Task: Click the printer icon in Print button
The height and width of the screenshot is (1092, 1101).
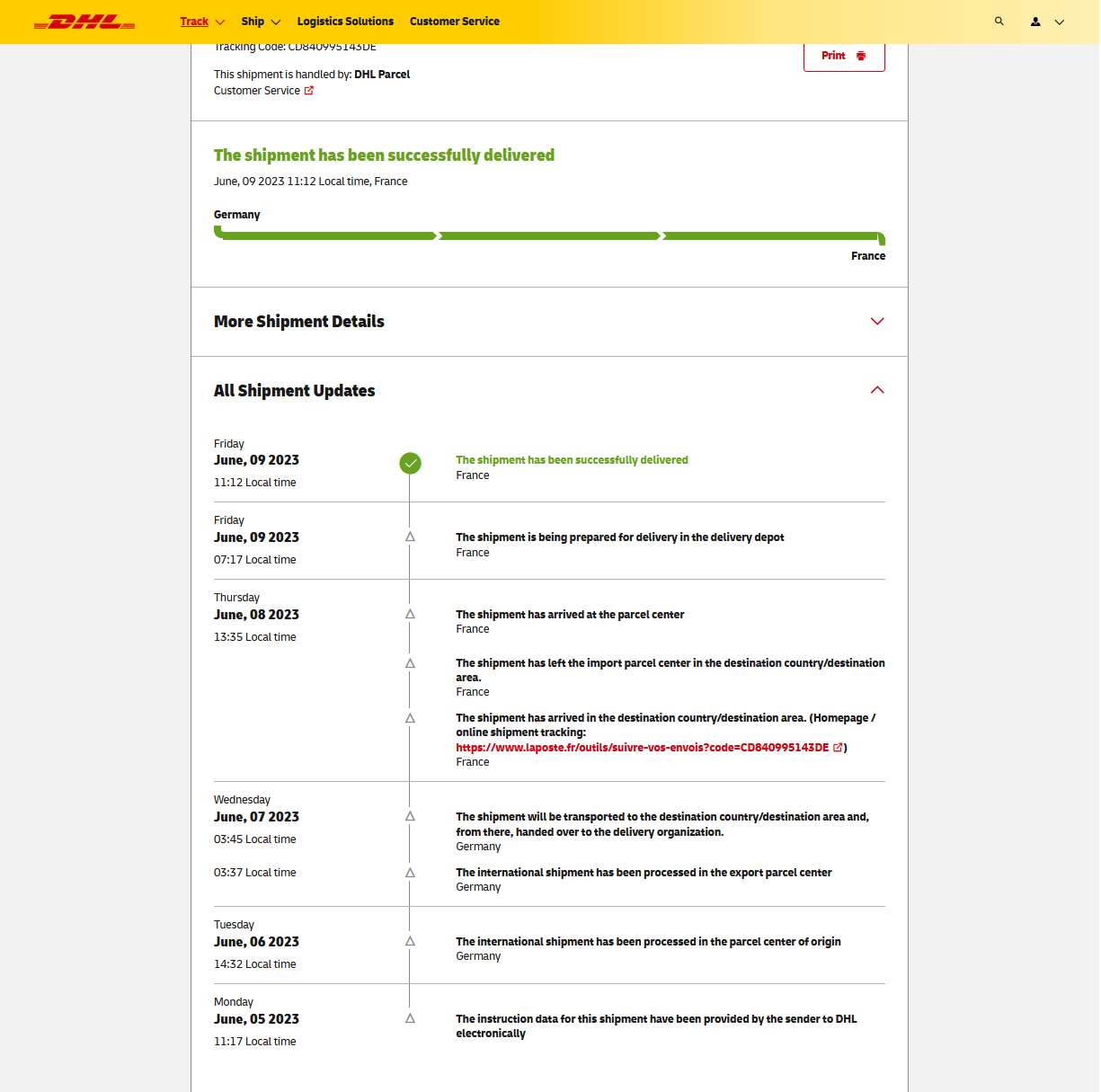Action: coord(861,56)
